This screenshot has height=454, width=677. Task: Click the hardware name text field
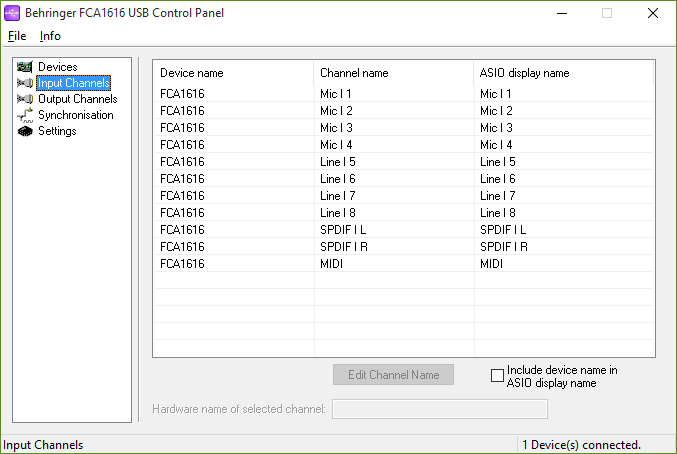(x=439, y=409)
